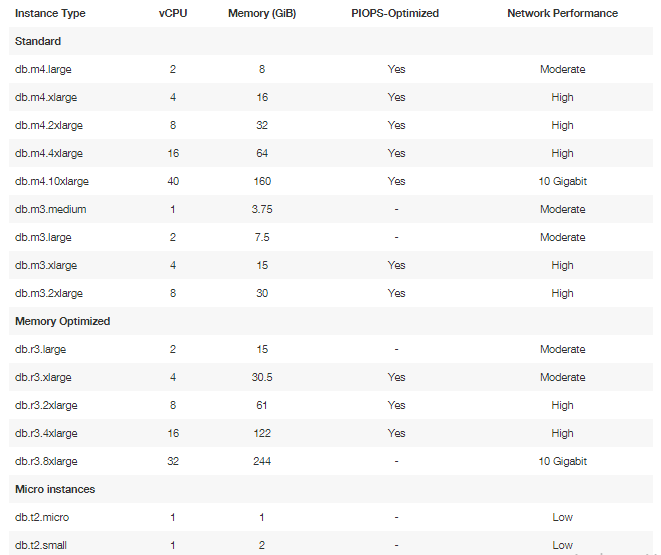The width and height of the screenshot is (661, 555).
Task: Select the db.t2.micro instance name
Action: click(42, 517)
